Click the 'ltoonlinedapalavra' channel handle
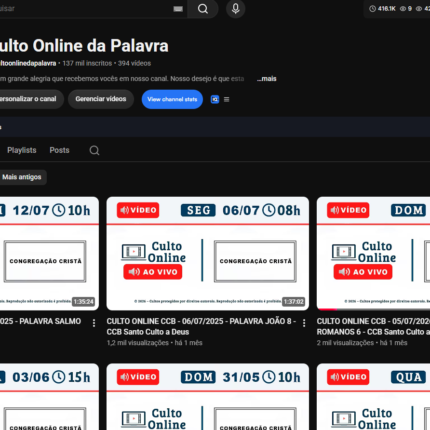Image resolution: width=430 pixels, height=430 pixels. coord(28,63)
